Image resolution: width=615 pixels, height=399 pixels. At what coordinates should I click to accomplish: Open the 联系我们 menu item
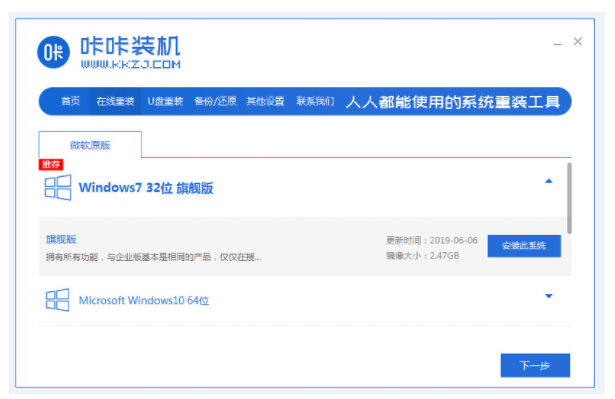tap(315, 102)
